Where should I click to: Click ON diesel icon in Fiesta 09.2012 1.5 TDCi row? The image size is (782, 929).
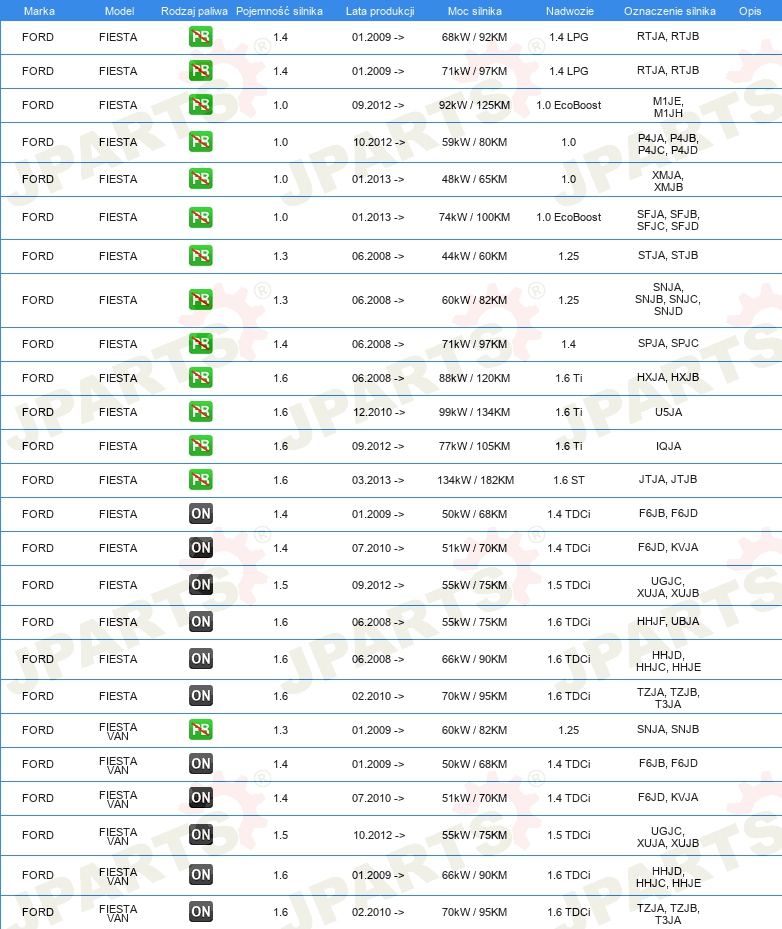pos(201,585)
